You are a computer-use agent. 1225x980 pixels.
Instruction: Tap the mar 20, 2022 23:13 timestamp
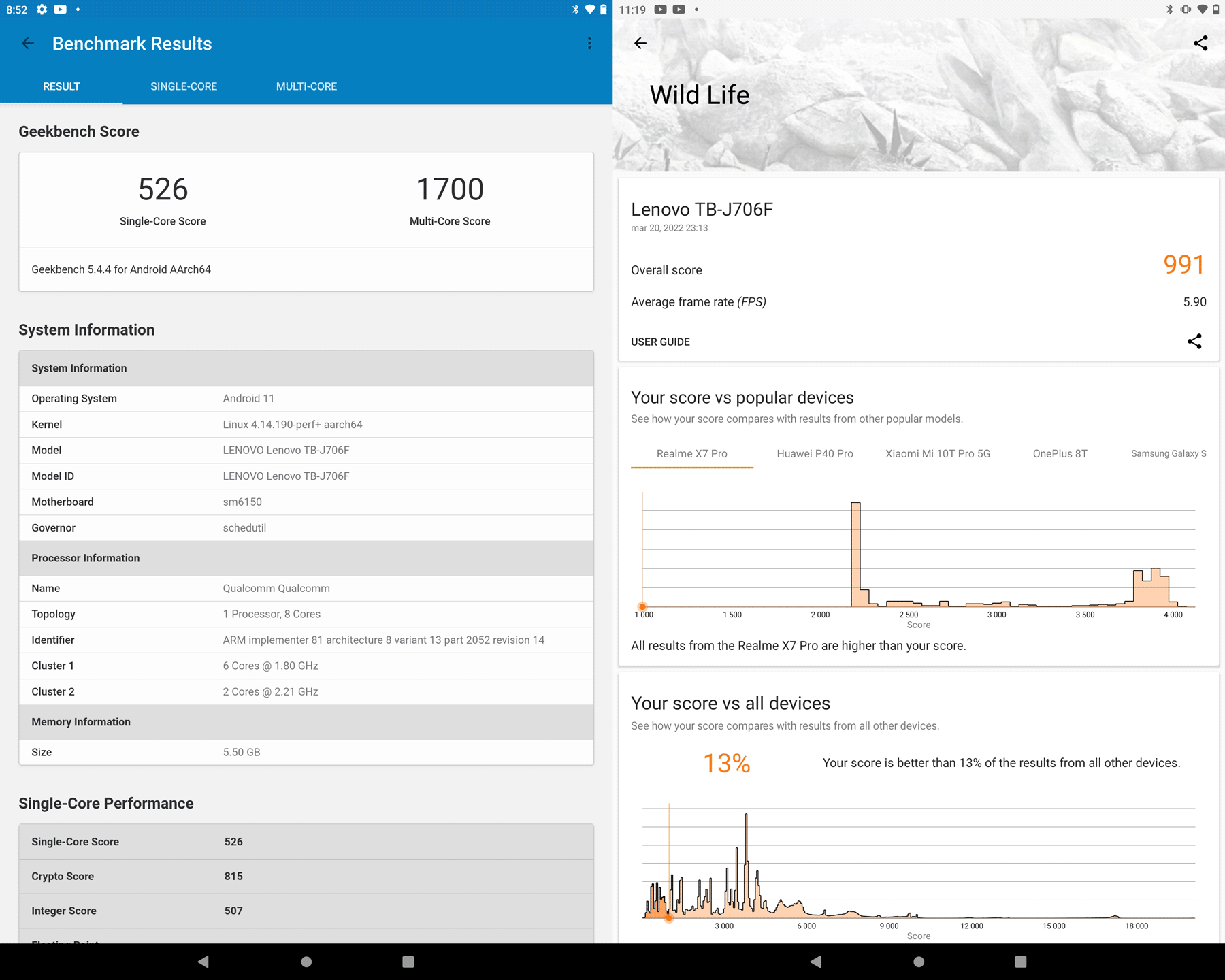[x=669, y=228]
